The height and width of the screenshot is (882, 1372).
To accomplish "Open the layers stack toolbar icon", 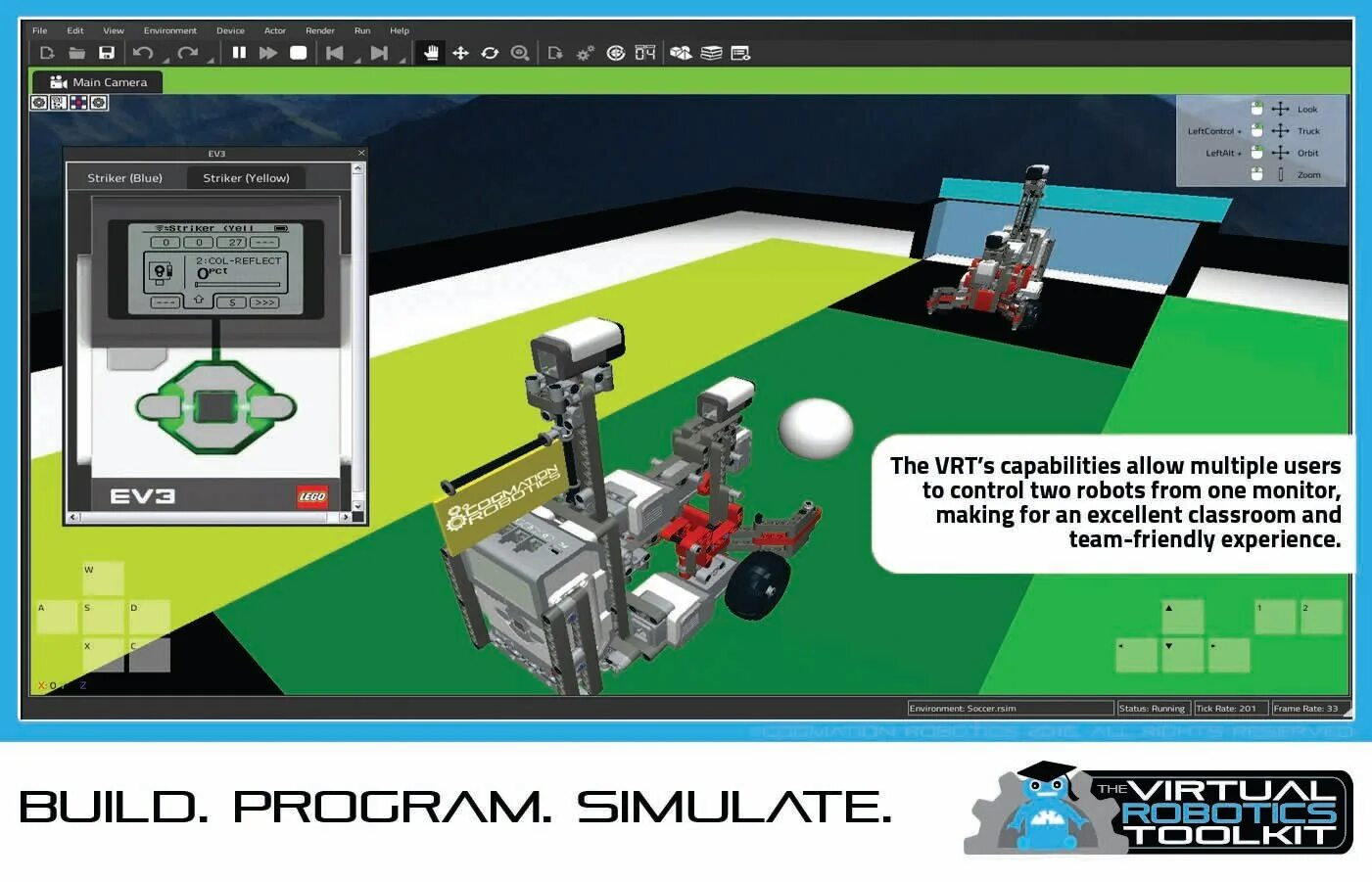I will click(x=709, y=53).
